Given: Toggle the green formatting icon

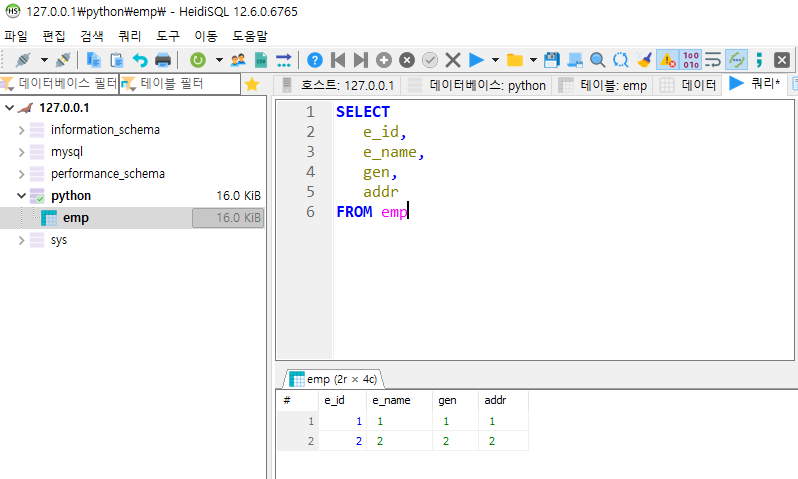Looking at the screenshot, I should [x=736, y=60].
